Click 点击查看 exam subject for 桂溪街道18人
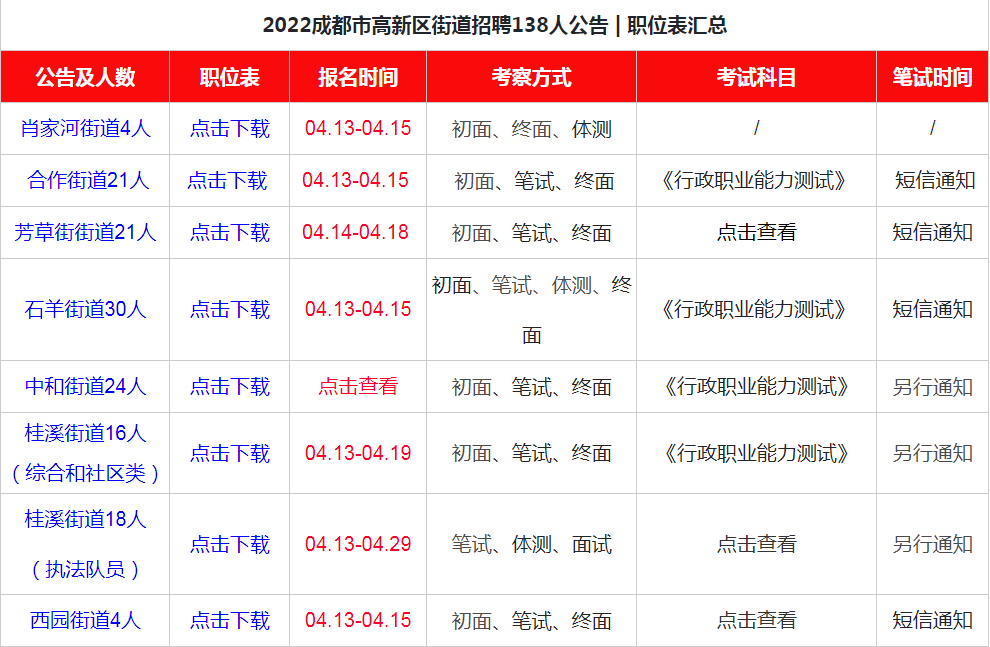The image size is (990, 647). pyautogui.click(x=756, y=544)
